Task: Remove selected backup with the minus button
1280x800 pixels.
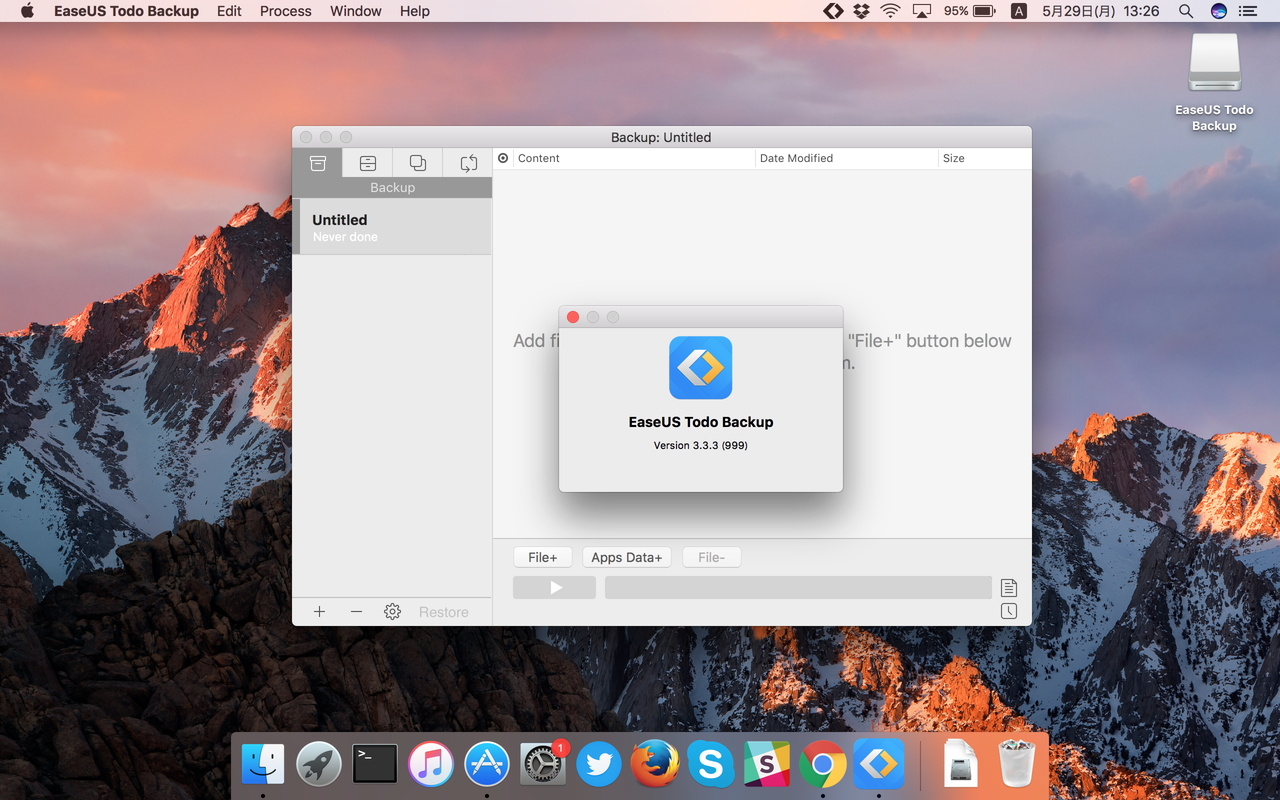Action: 356,611
